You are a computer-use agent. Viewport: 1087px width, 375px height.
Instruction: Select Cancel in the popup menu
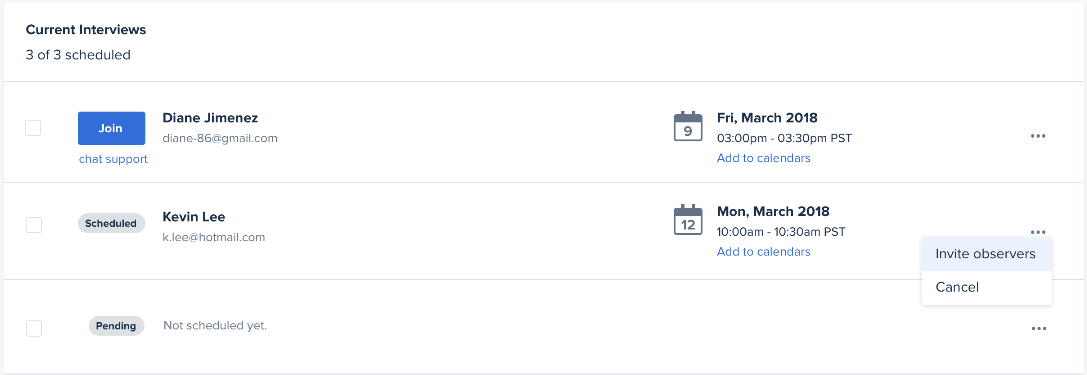point(986,287)
